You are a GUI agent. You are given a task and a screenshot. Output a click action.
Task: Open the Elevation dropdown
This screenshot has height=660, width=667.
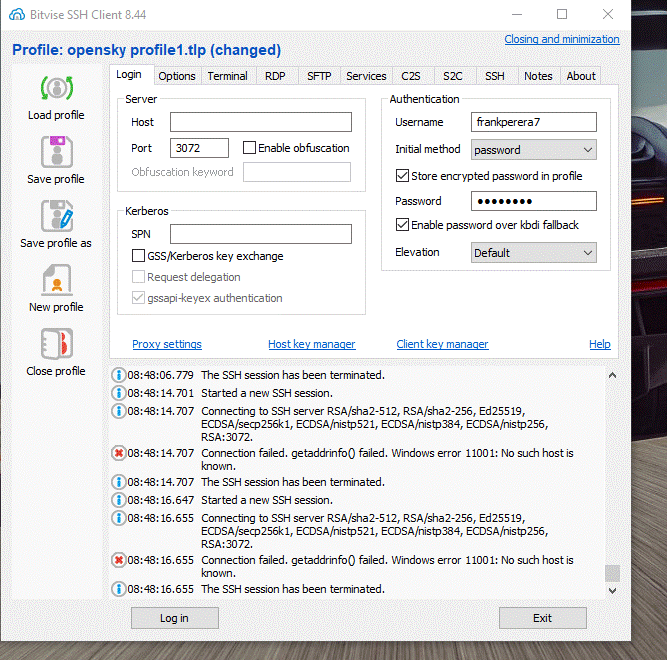coord(533,253)
